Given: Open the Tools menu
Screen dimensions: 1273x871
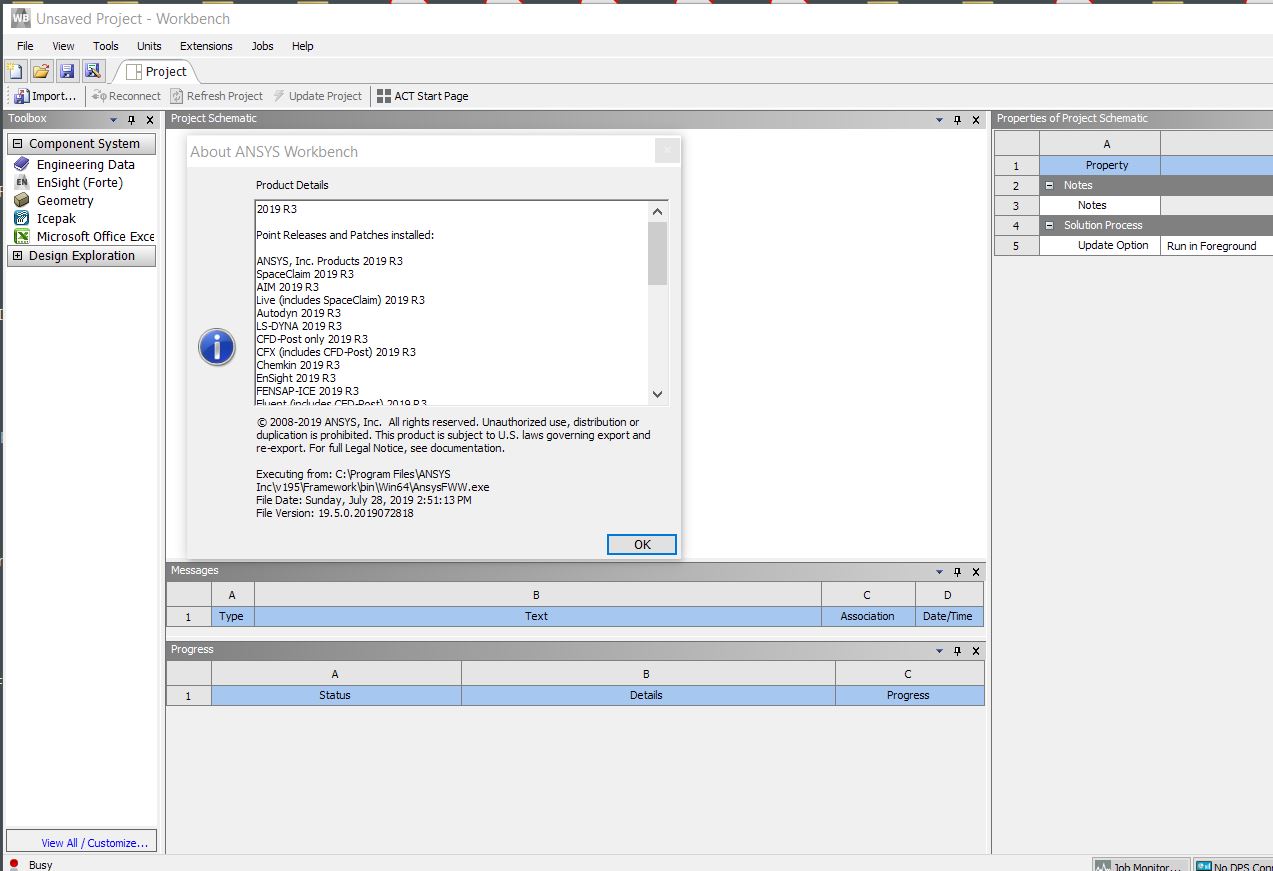Looking at the screenshot, I should 106,46.
